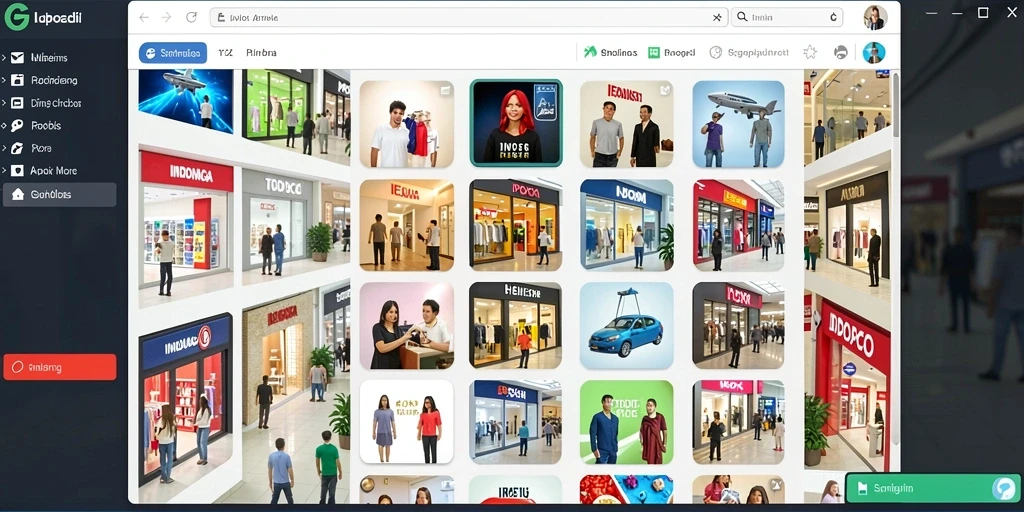The width and height of the screenshot is (1024, 512).
Task: Open the Bnogril toolbar item
Action: [671, 53]
